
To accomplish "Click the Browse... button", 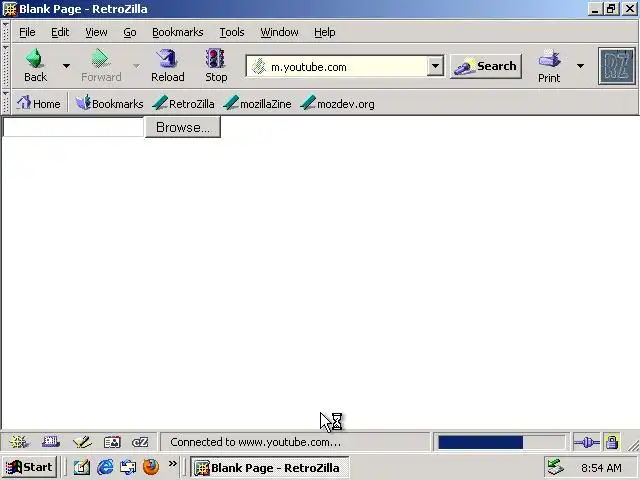I will [x=182, y=127].
